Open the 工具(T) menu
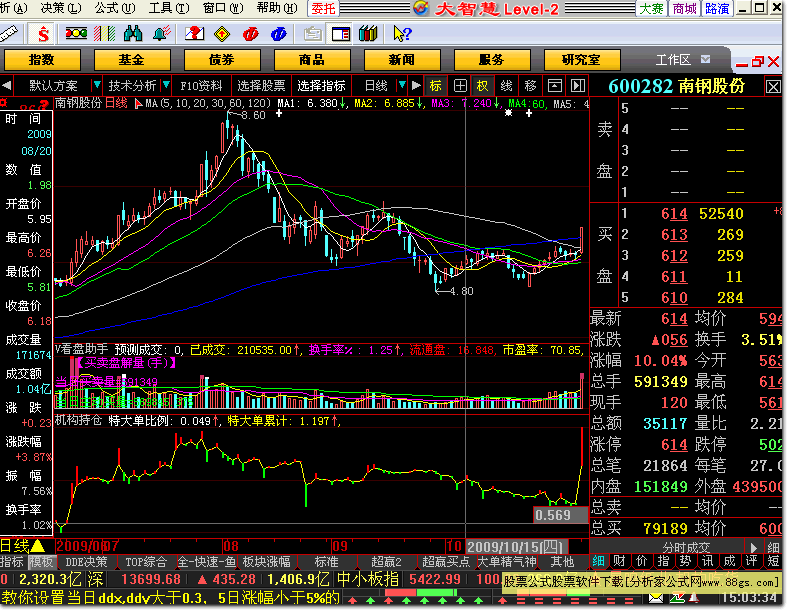The height and width of the screenshot is (611, 789). 169,8
